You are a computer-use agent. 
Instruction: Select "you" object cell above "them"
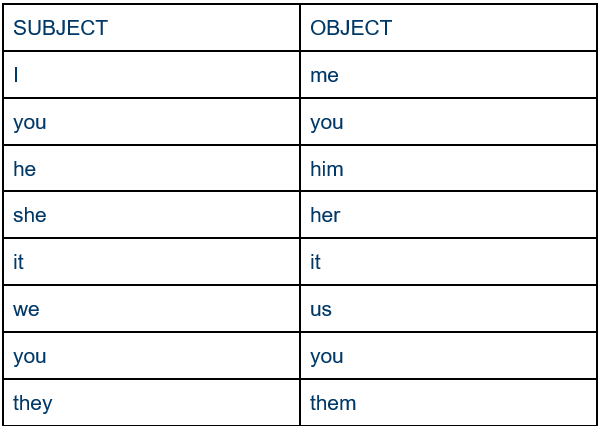[x=448, y=356]
